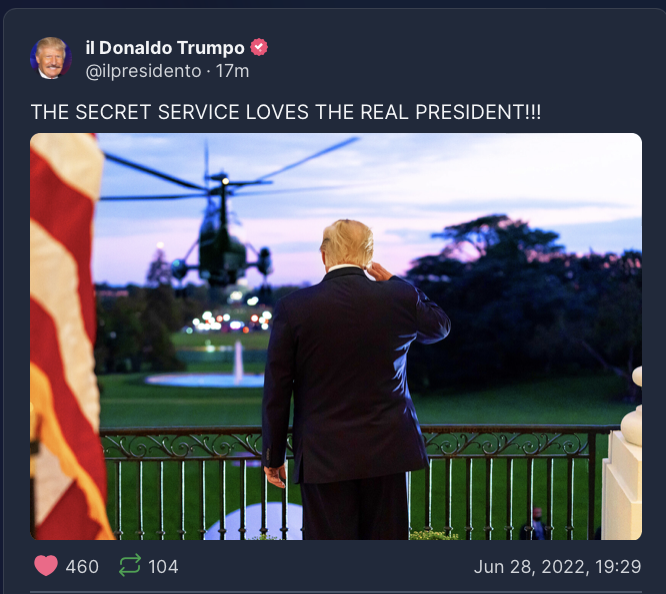Open the @ilpresidento handle link
This screenshot has height=594, width=666.
coord(143,71)
